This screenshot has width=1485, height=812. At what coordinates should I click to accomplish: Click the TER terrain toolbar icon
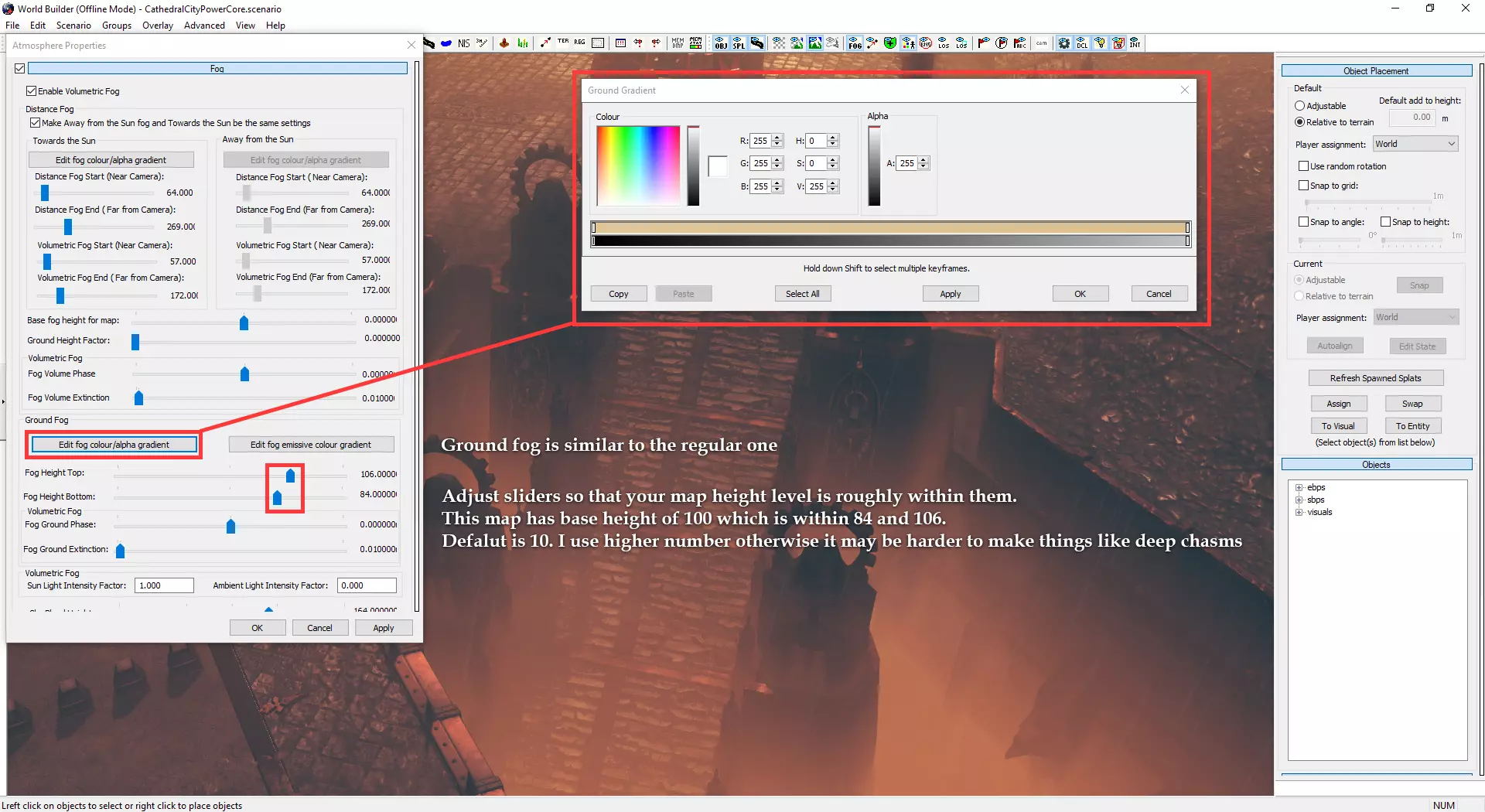click(x=563, y=43)
